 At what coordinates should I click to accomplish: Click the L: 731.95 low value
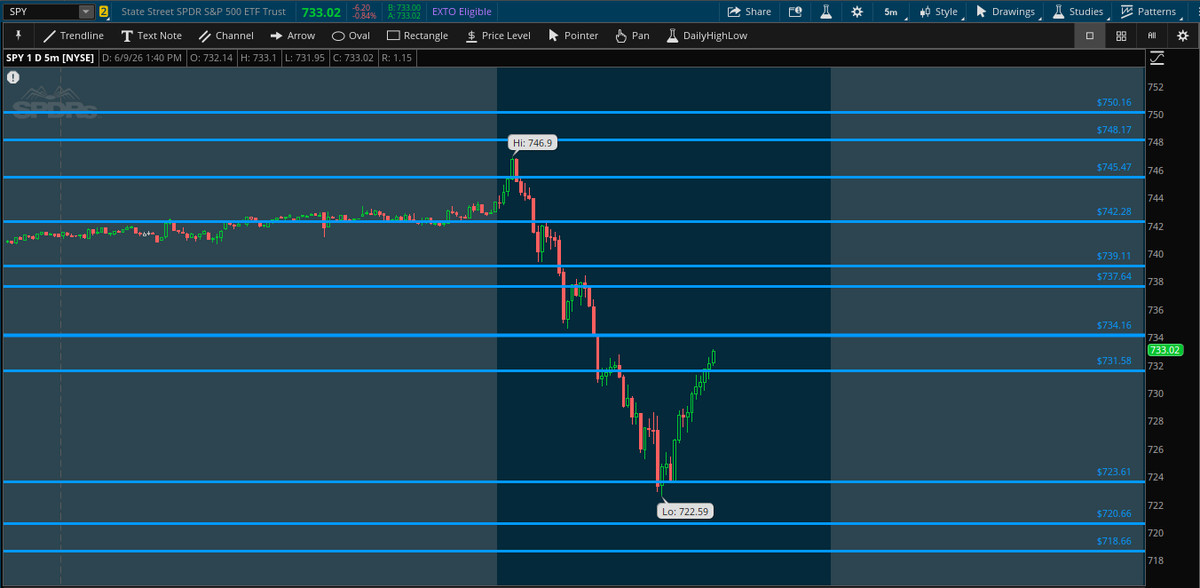(305, 58)
